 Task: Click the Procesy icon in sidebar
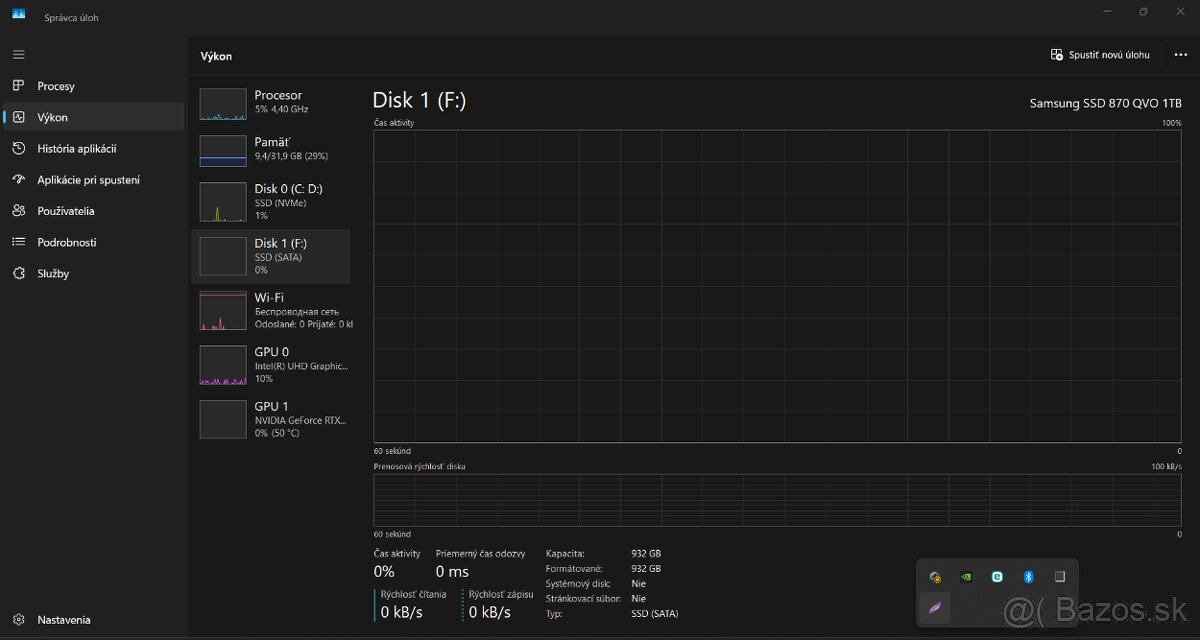pos(19,86)
